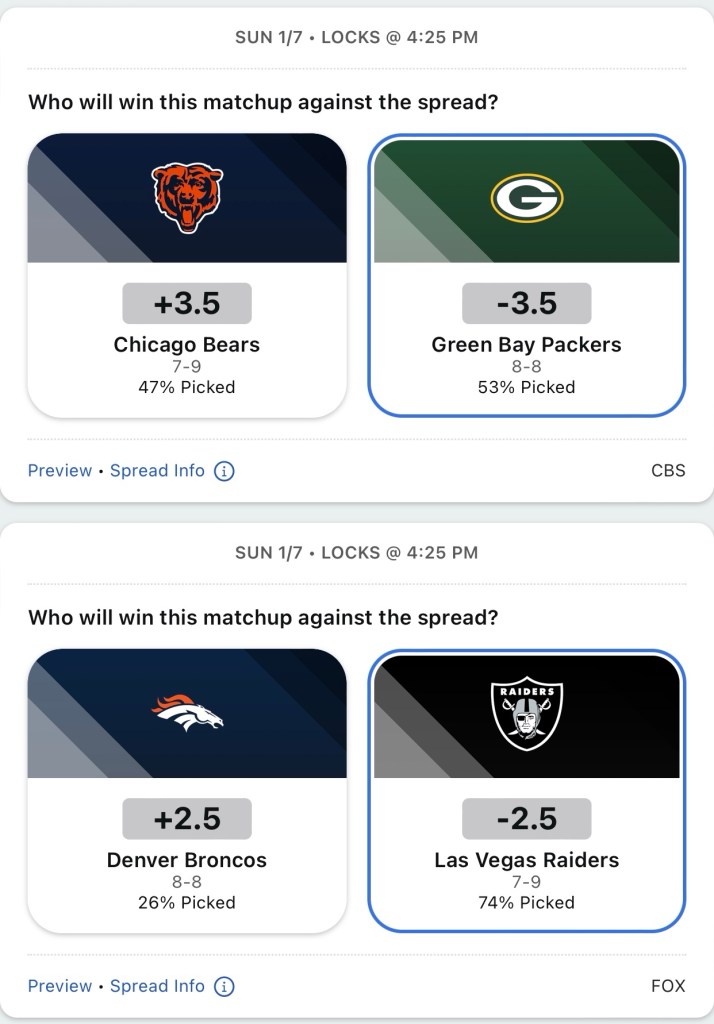
Task: Select the Green Bay Packers team name
Action: 527,345
